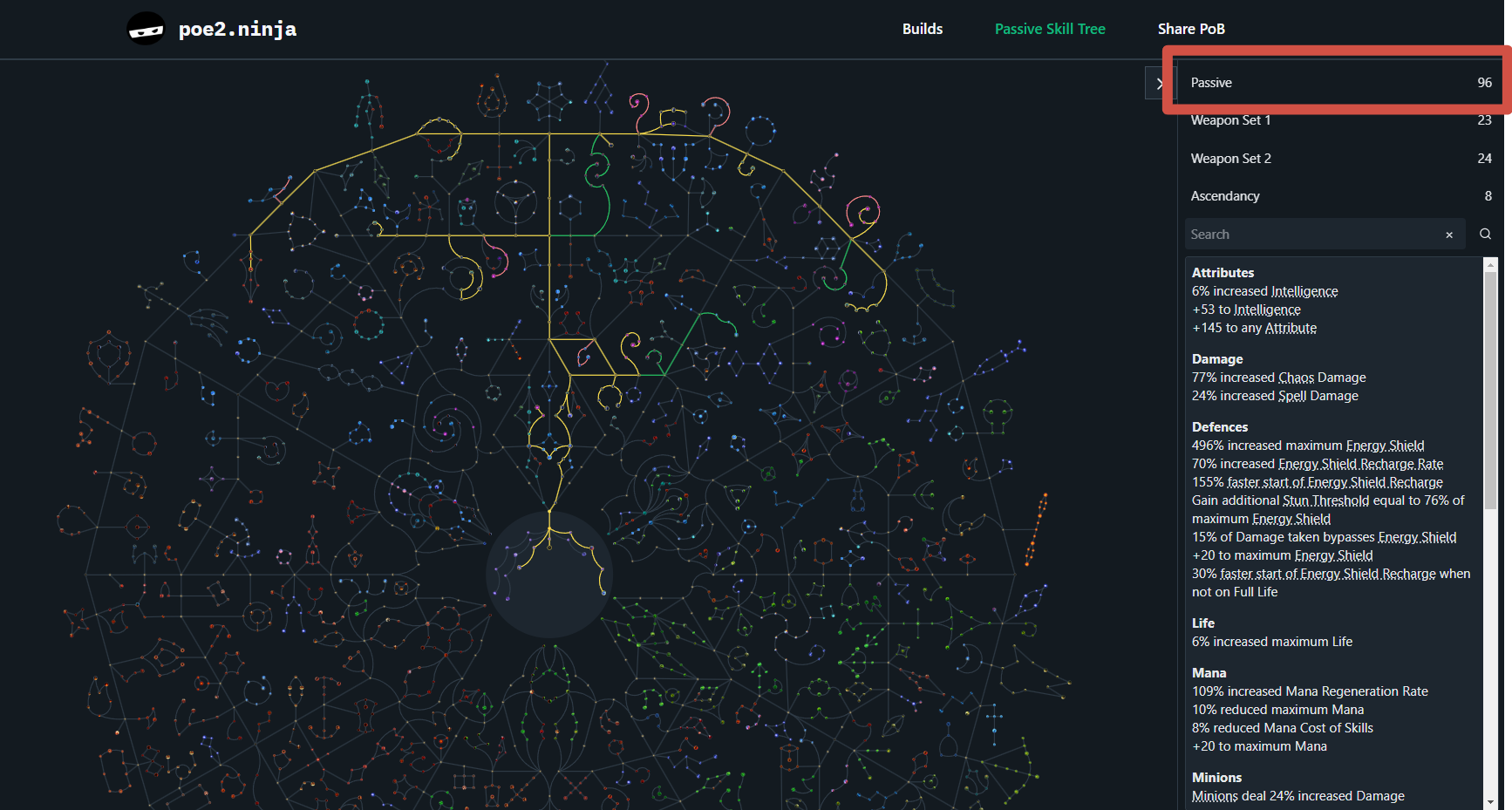This screenshot has width=1512, height=810.
Task: Open Share PoB page
Action: (1191, 29)
